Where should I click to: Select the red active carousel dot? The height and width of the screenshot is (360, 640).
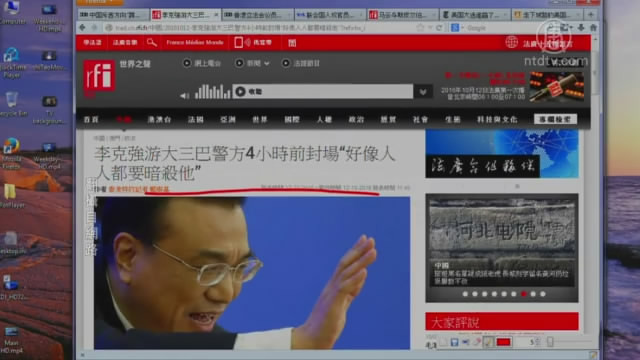524,294
